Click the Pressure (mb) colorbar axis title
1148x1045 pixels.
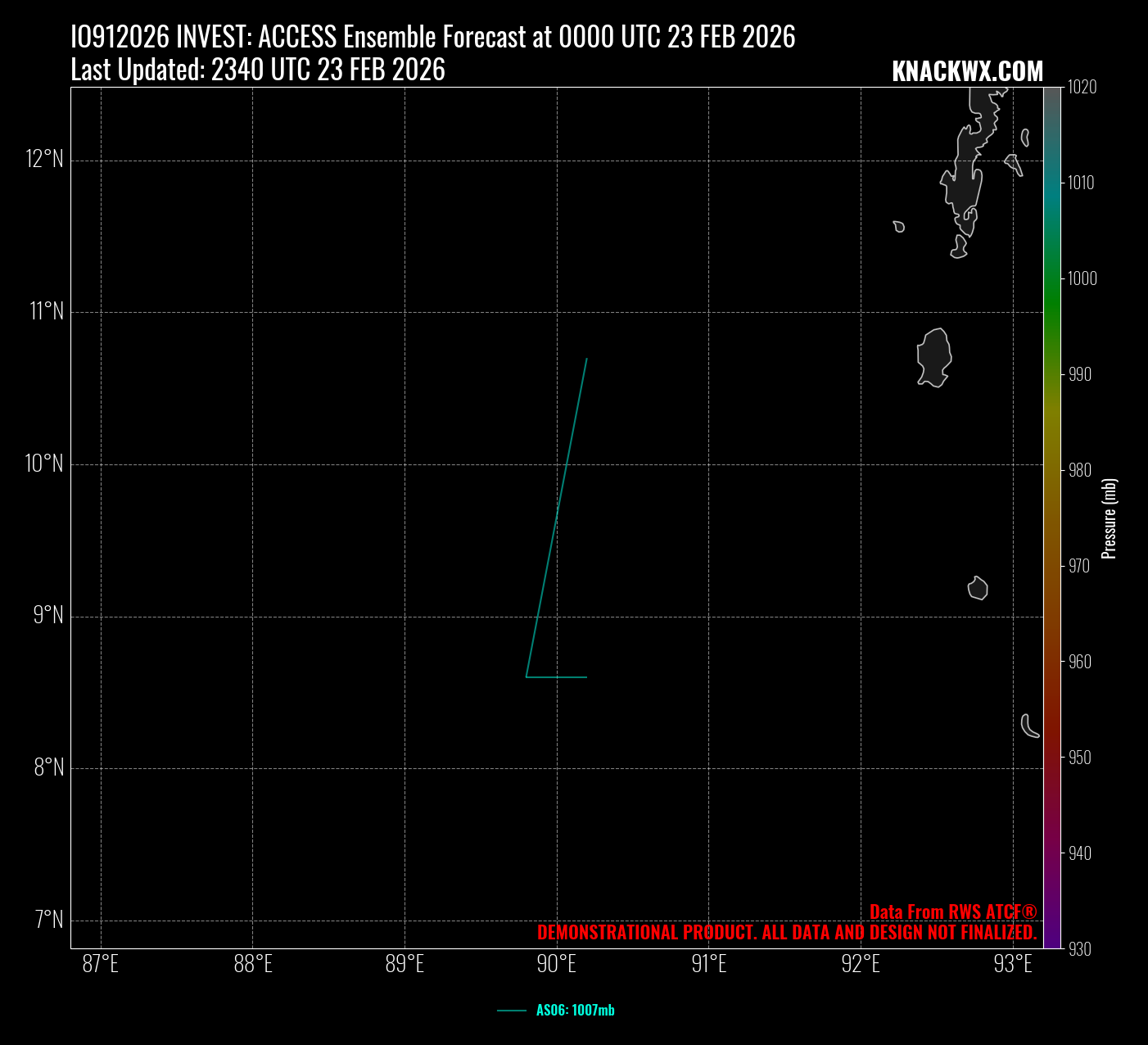click(1110, 518)
